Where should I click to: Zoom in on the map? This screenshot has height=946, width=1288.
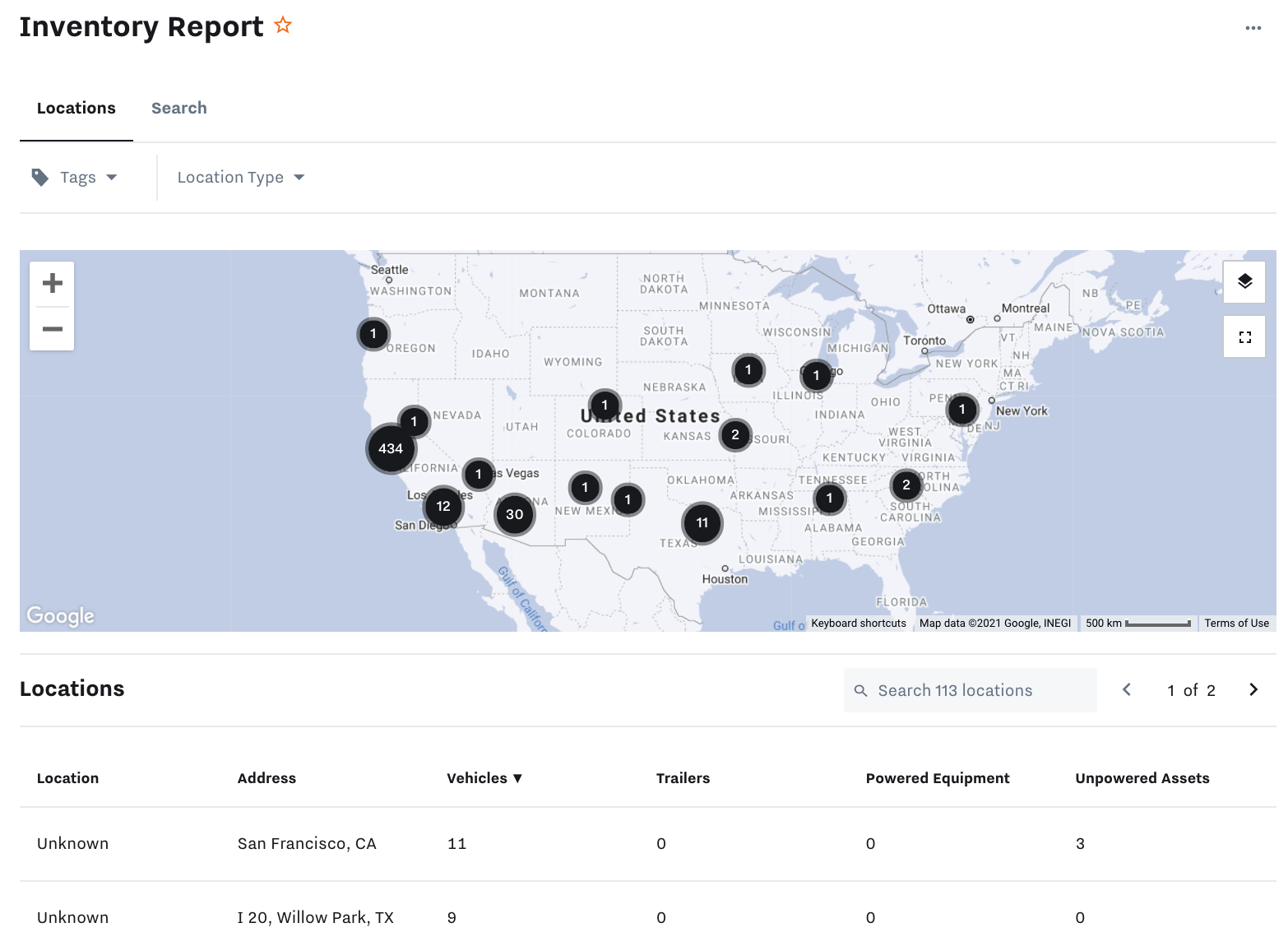coord(52,284)
